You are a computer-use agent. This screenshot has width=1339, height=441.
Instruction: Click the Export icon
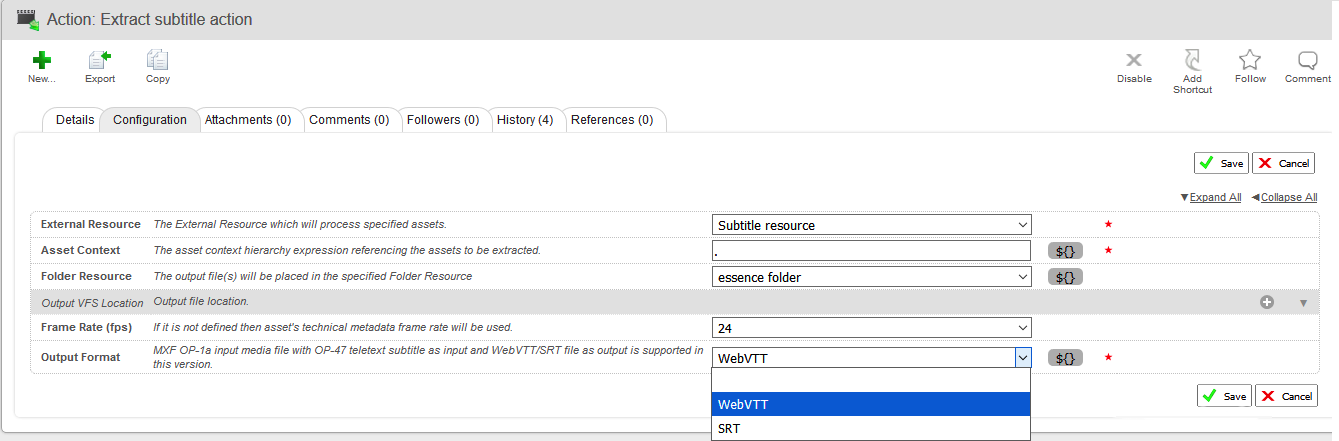coord(99,61)
